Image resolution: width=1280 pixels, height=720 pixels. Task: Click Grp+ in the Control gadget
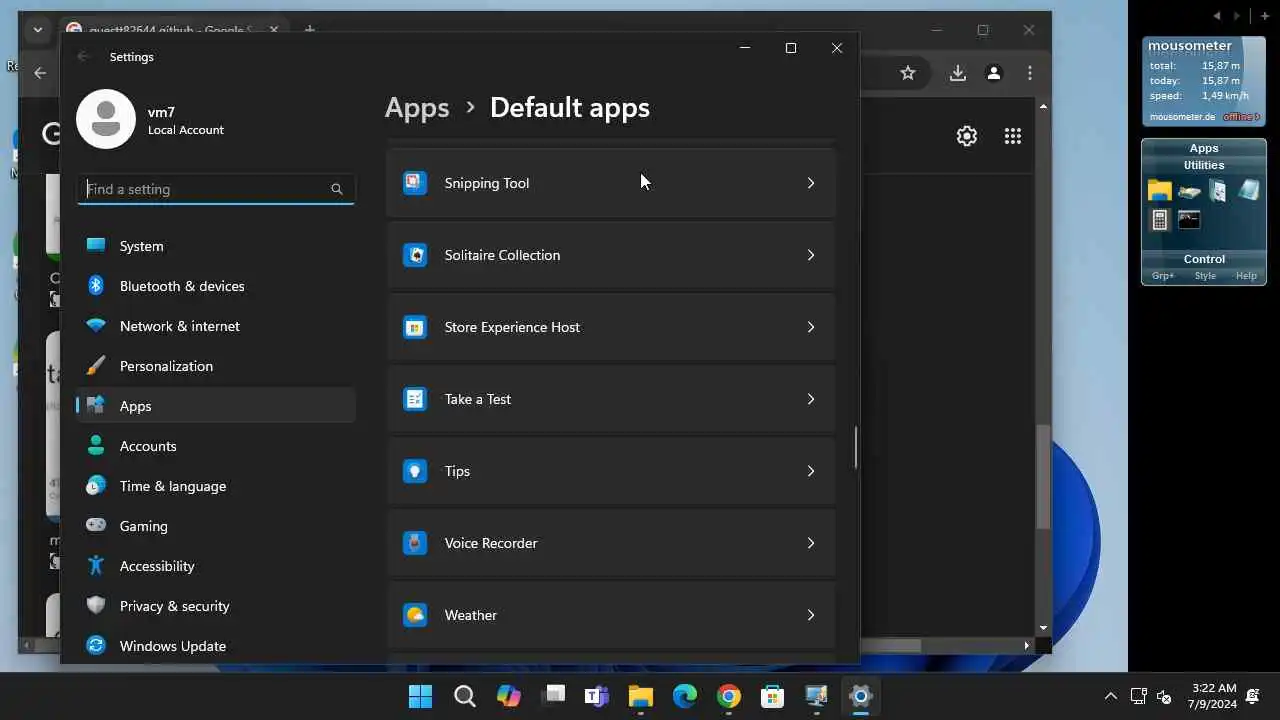pos(1163,276)
